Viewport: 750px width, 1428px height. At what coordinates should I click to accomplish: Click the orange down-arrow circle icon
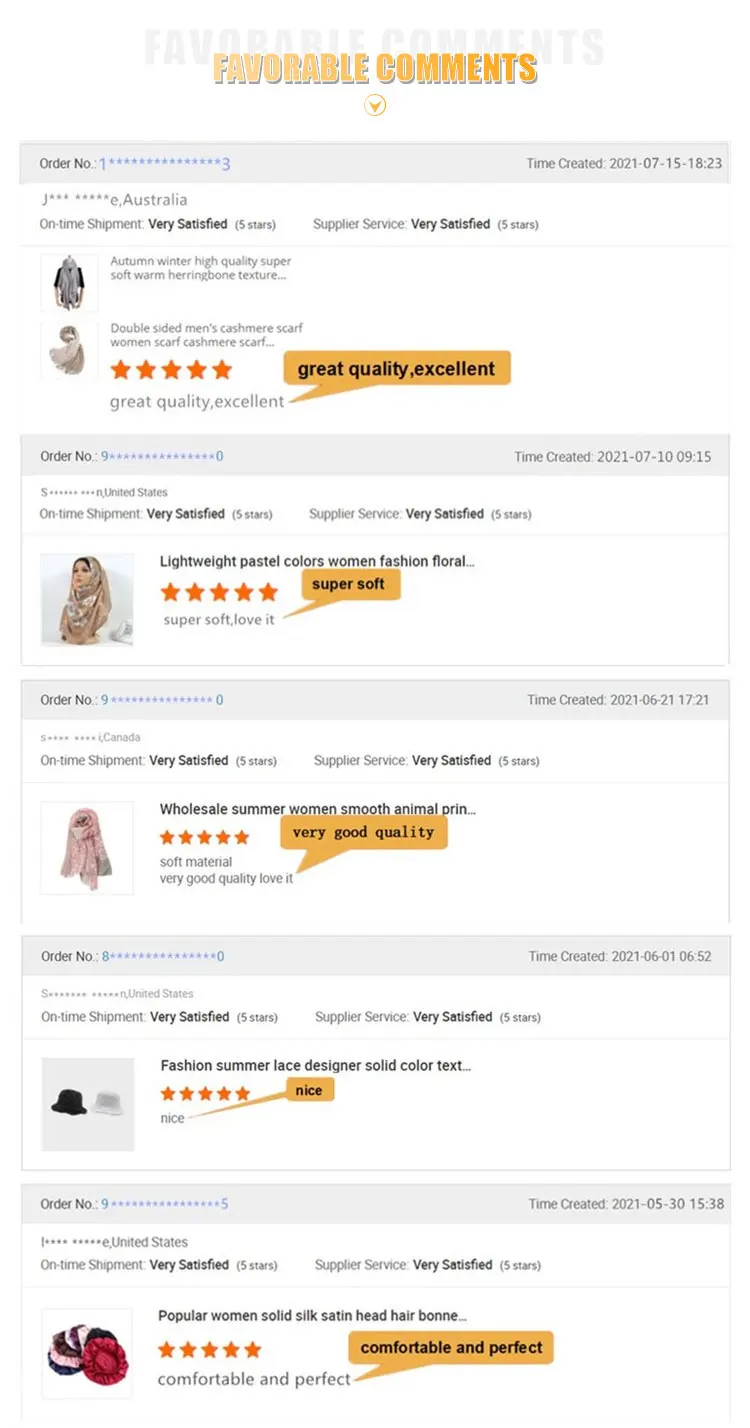point(375,105)
